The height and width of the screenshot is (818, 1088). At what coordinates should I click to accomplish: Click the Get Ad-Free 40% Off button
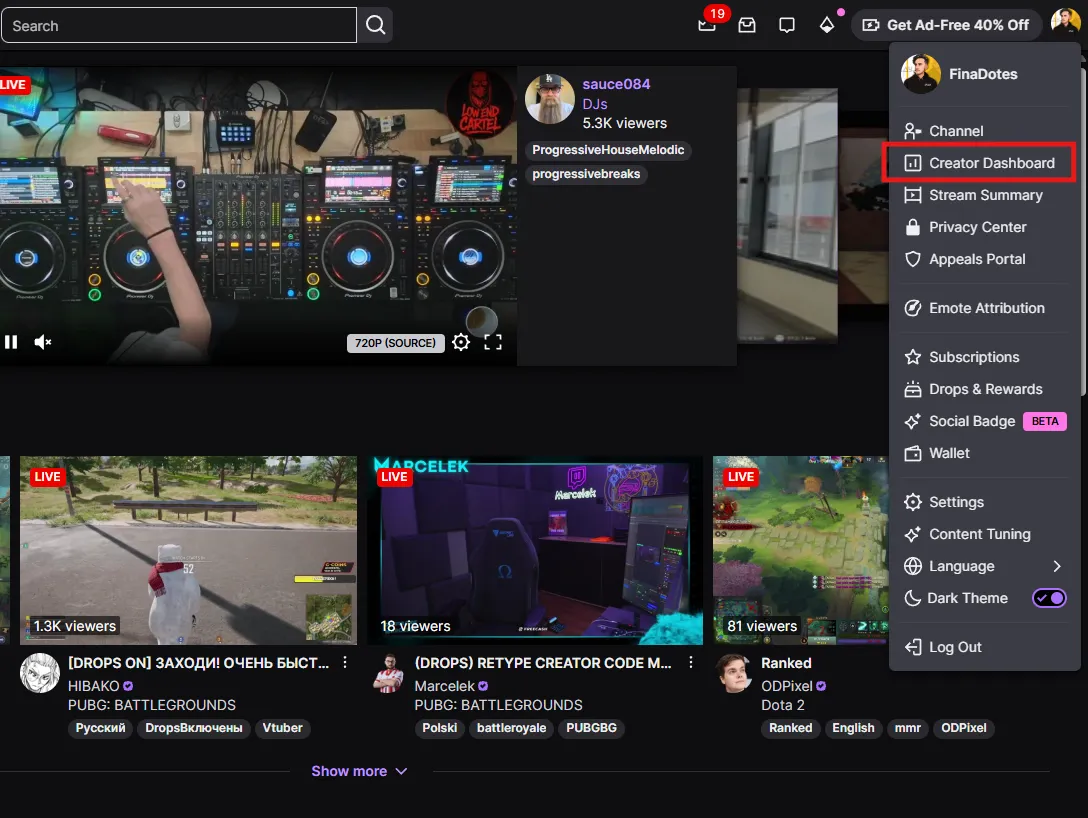[x=945, y=25]
